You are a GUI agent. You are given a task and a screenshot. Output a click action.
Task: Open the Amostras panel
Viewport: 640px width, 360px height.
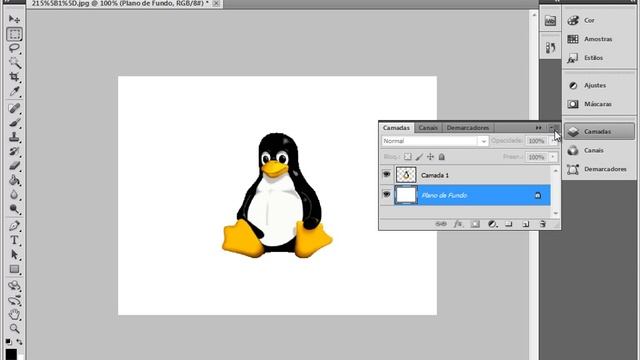pos(599,39)
